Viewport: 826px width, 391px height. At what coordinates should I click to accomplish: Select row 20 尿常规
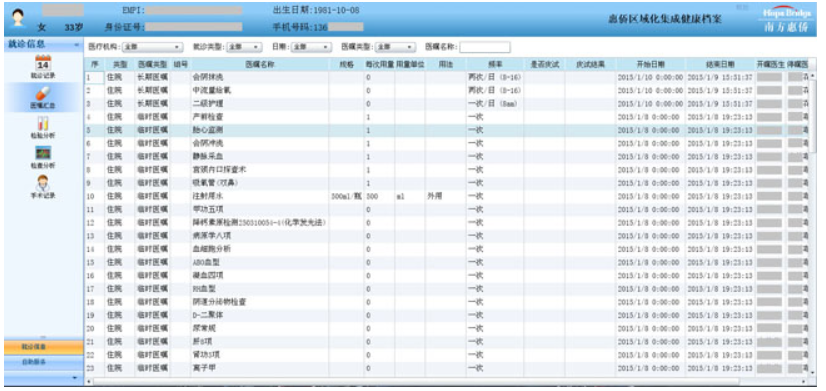pyautogui.click(x=447, y=328)
